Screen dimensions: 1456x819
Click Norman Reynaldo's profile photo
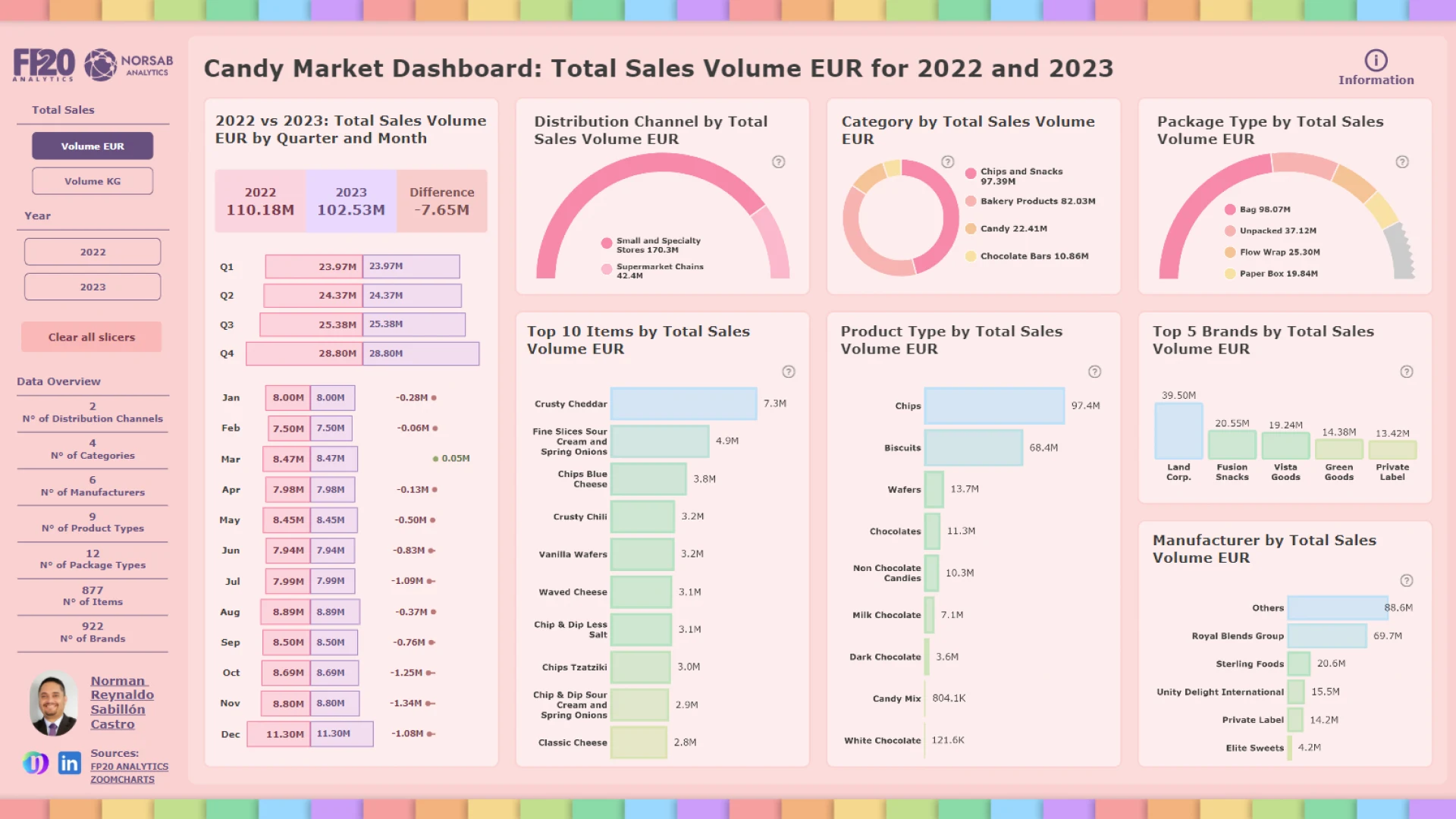(53, 704)
